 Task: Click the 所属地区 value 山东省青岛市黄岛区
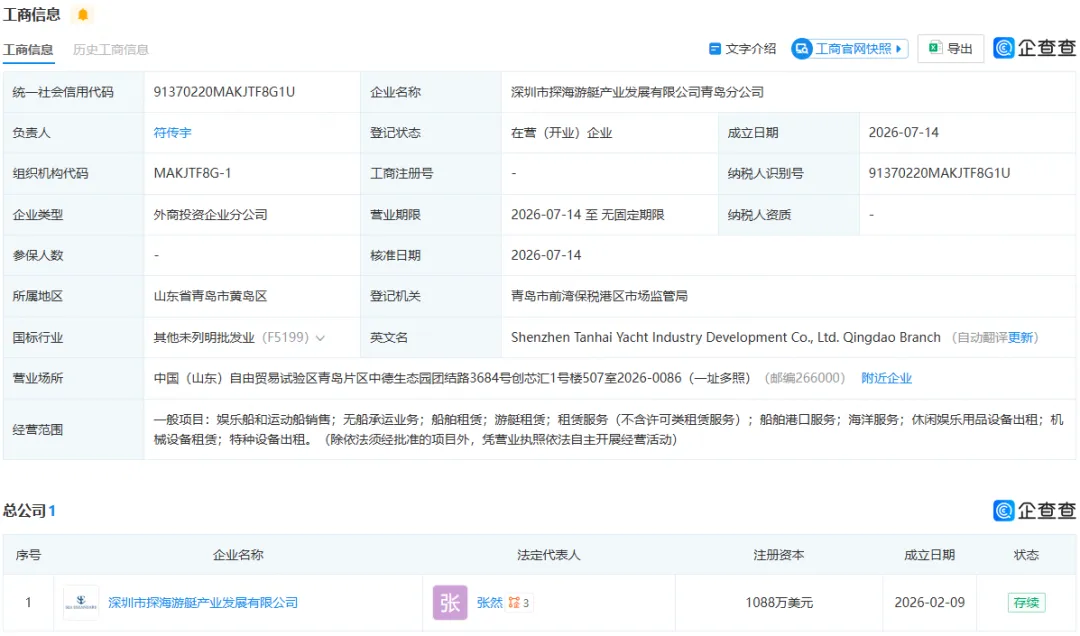[x=211, y=296]
